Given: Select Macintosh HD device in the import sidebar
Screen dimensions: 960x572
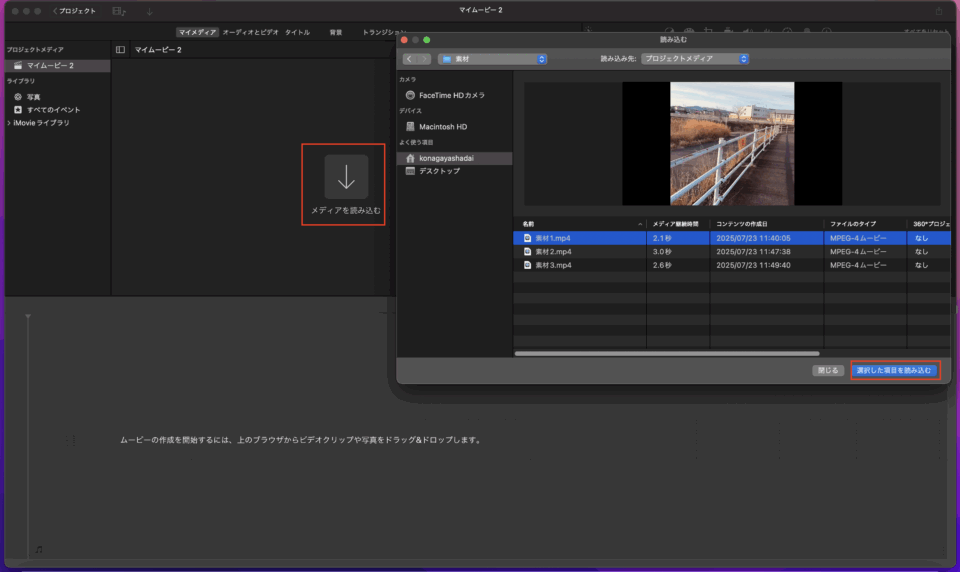Looking at the screenshot, I should [443, 127].
